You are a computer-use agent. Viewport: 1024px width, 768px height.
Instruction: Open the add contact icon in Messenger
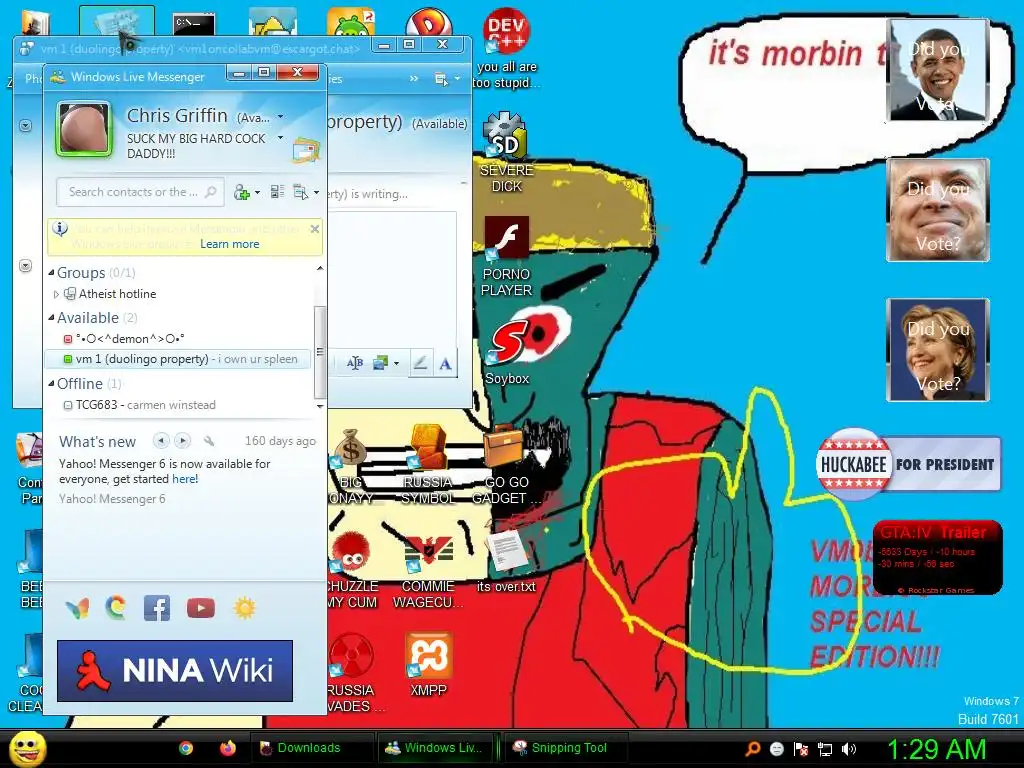241,192
